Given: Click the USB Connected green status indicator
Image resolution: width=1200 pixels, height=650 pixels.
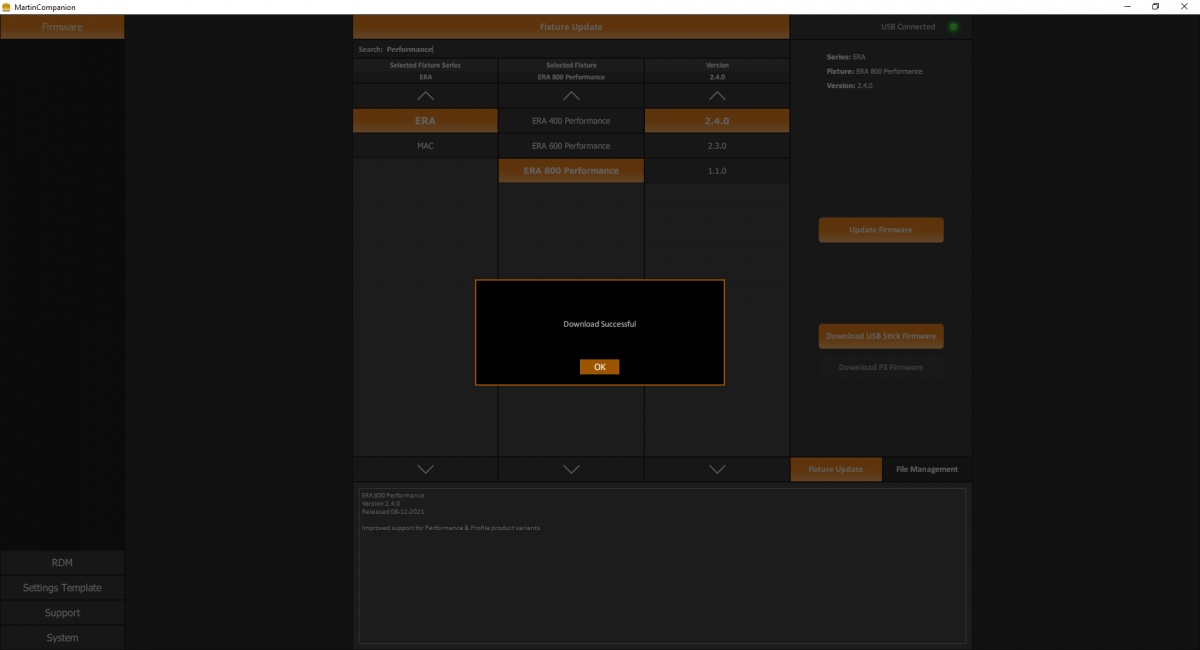Looking at the screenshot, I should coord(953,27).
